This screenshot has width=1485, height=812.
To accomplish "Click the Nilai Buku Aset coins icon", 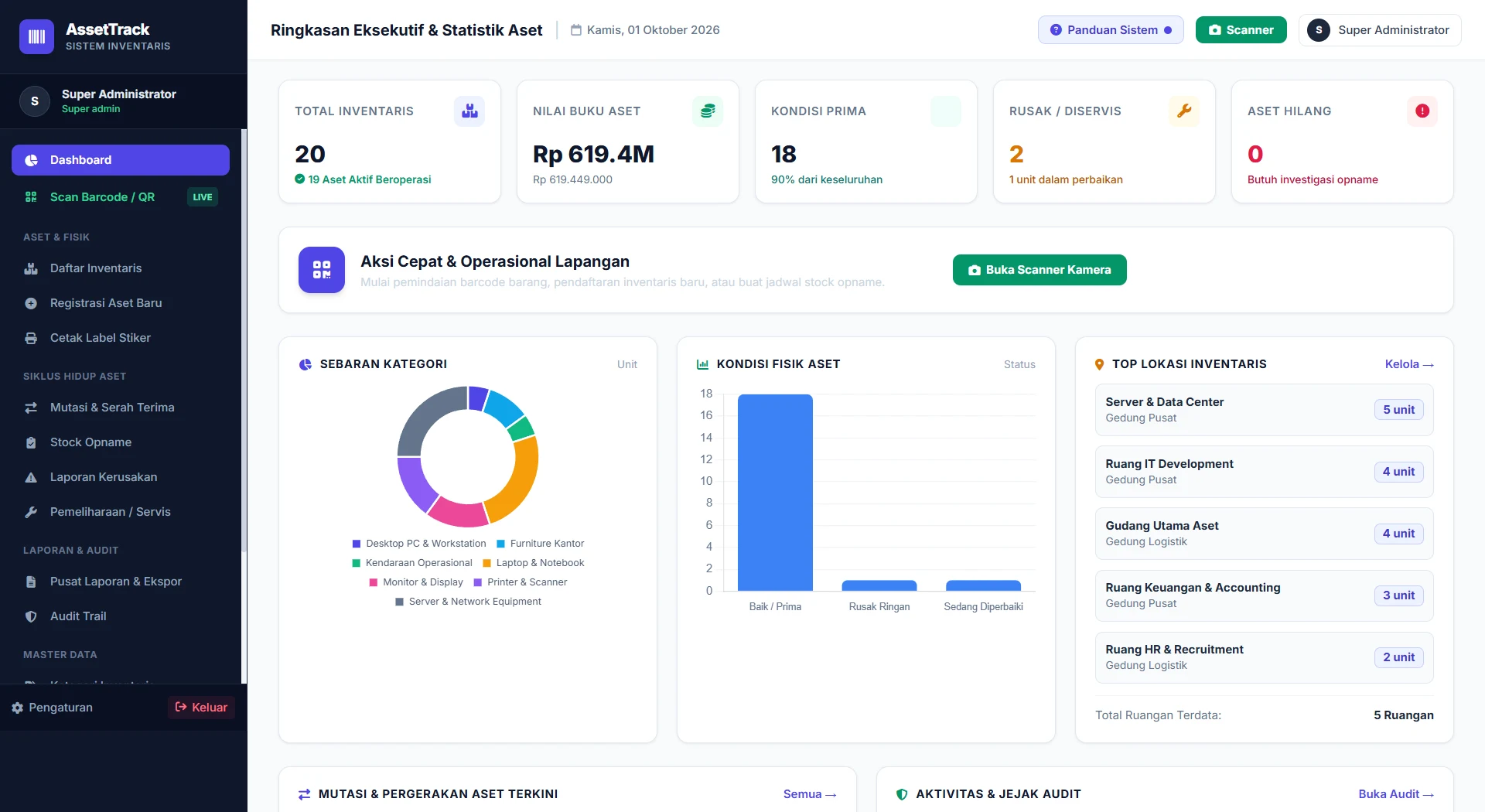I will point(708,111).
